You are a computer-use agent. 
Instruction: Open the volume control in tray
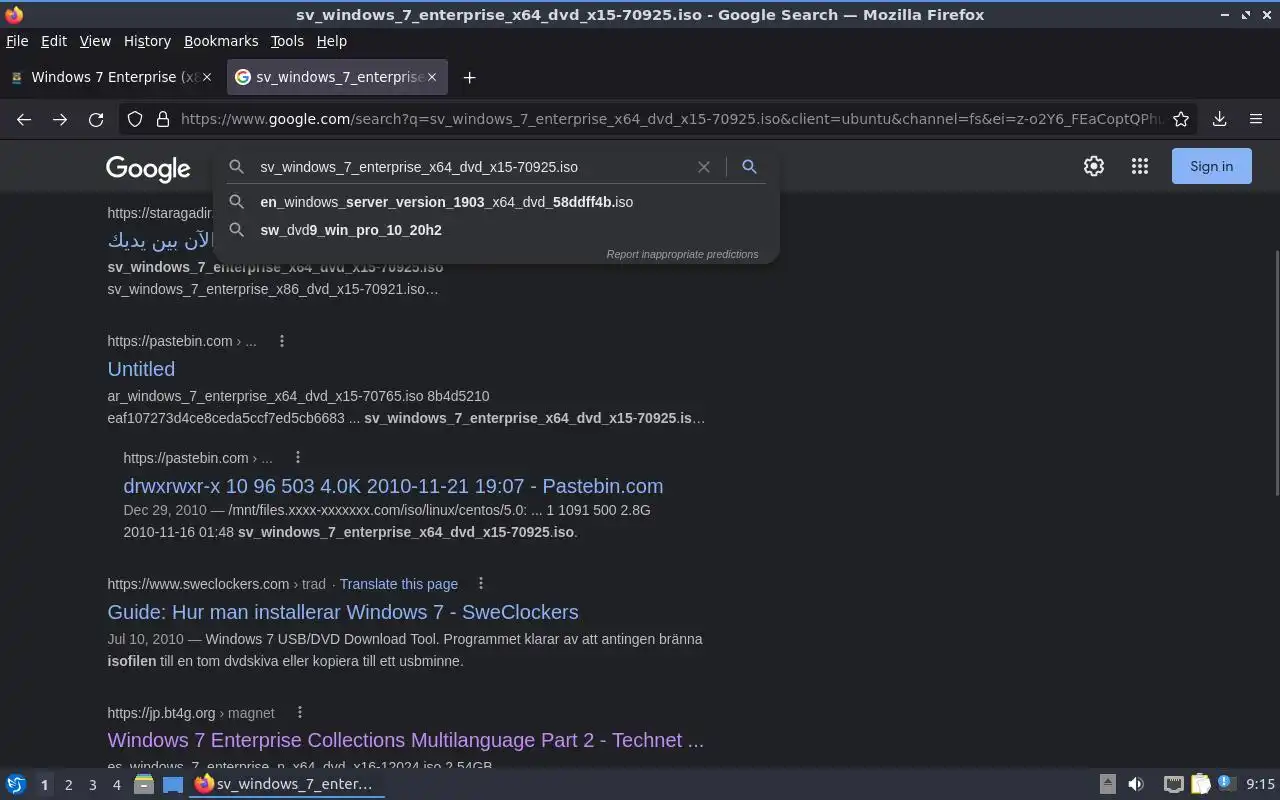pos(1136,784)
